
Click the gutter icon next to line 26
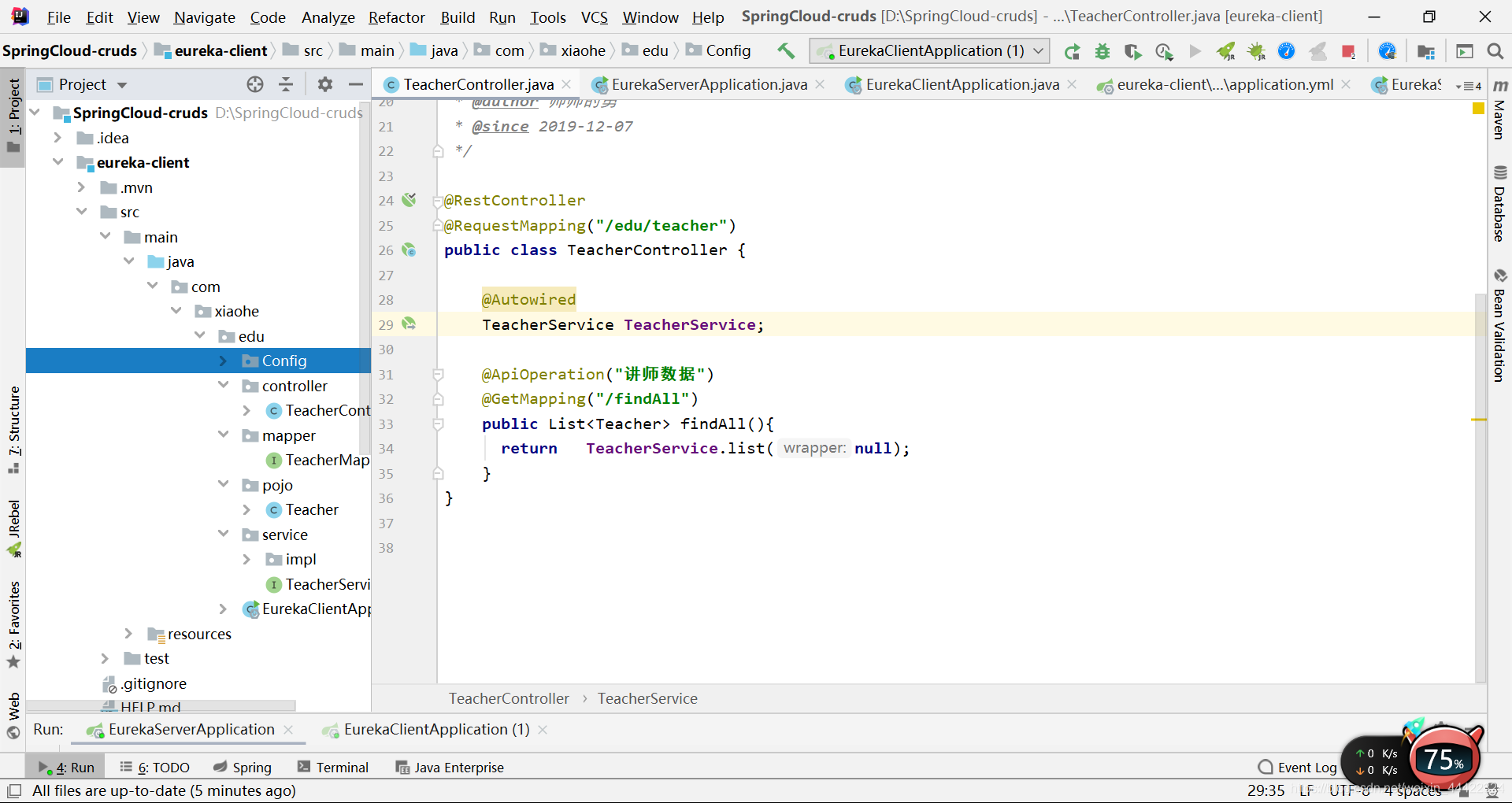[x=409, y=250]
